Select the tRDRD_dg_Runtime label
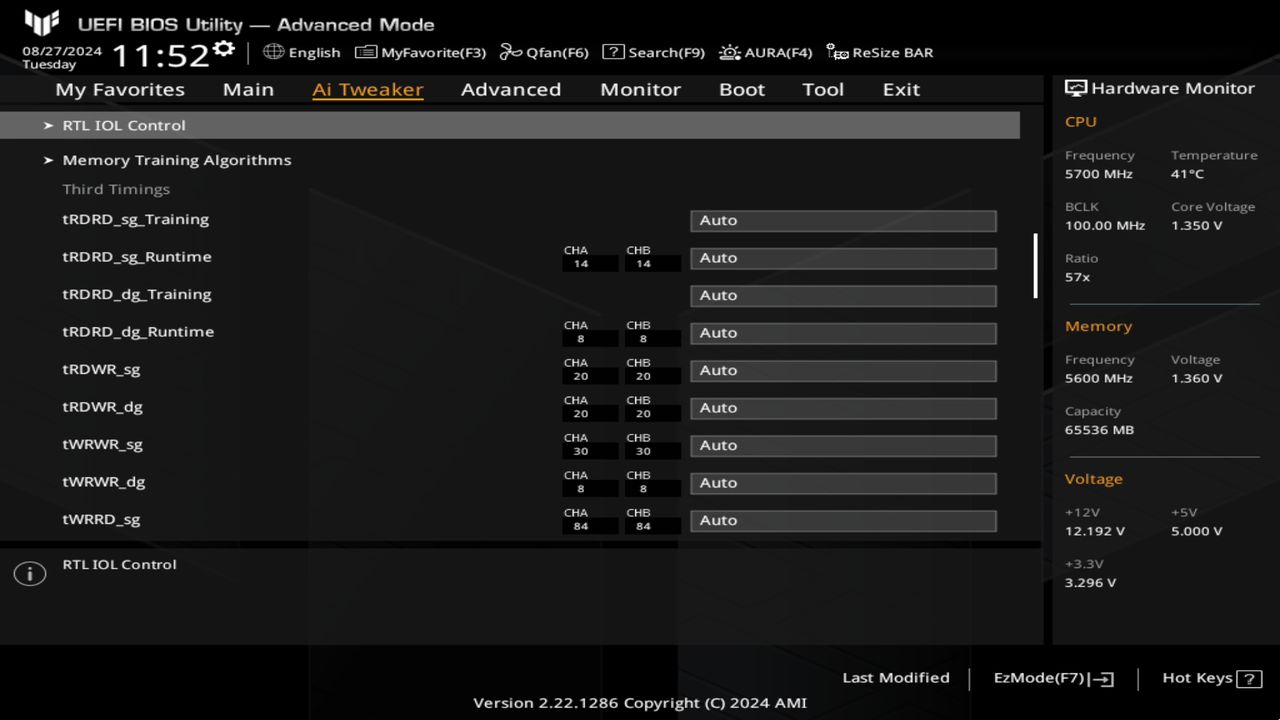The width and height of the screenshot is (1280, 720). pyautogui.click(x=138, y=332)
